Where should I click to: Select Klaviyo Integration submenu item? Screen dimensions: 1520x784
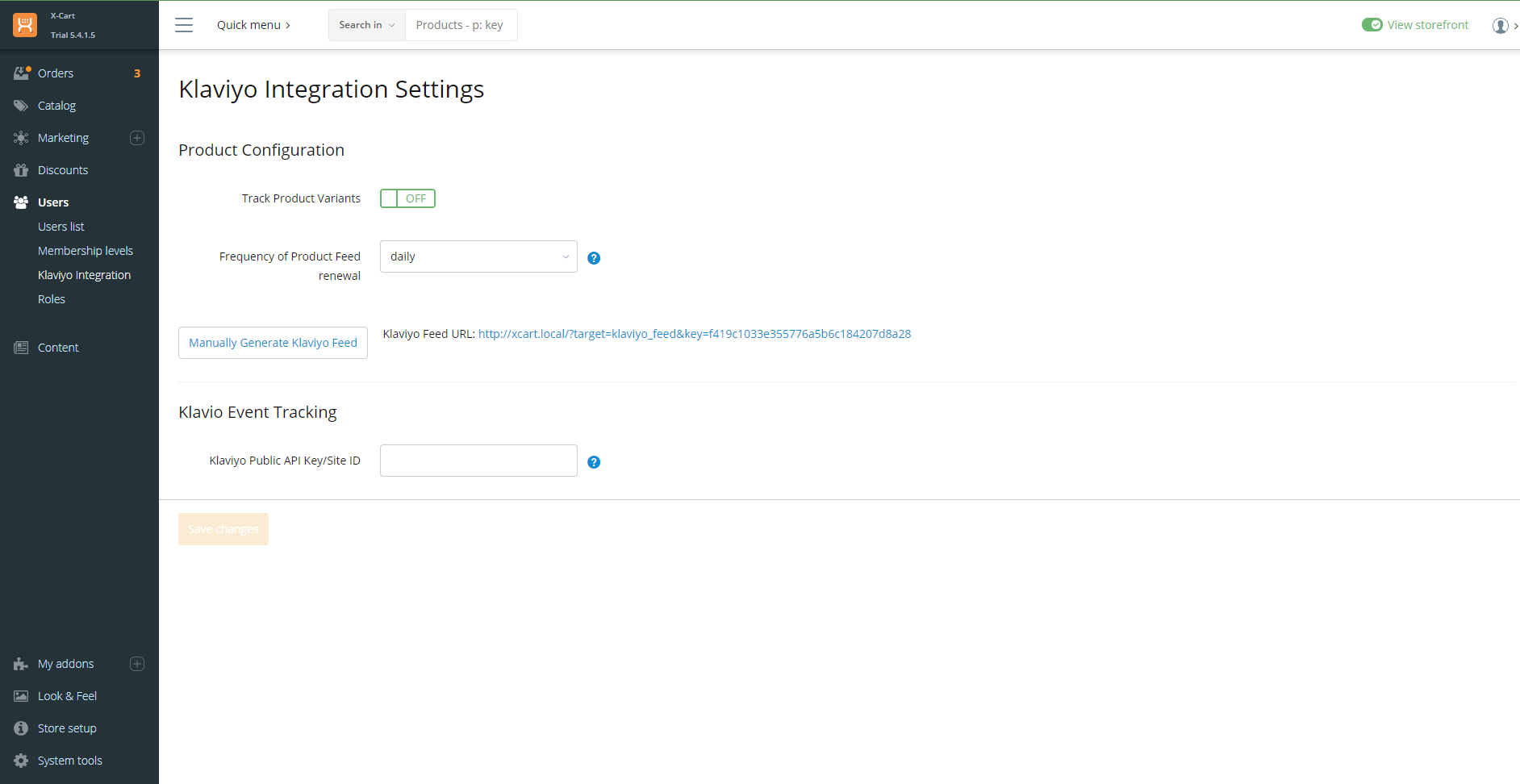[x=84, y=275]
